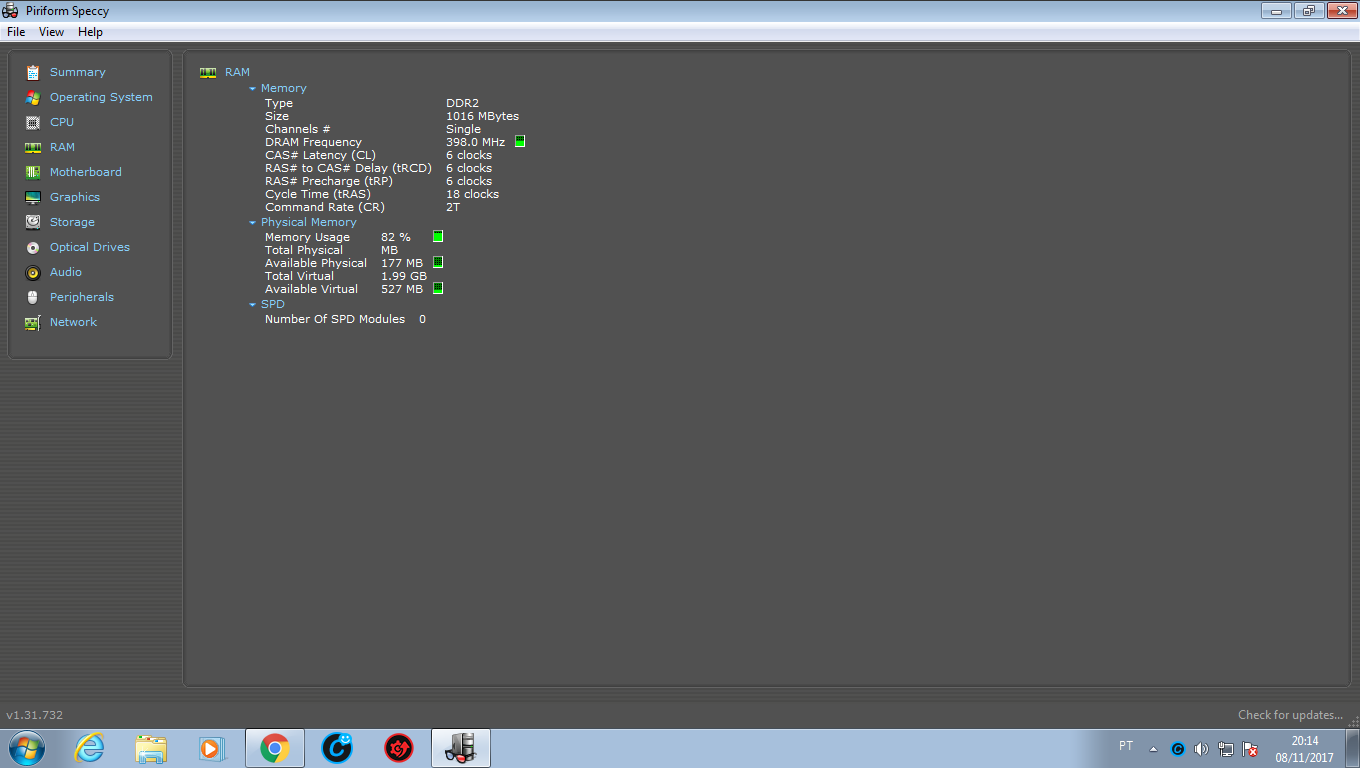Click the network tray icon
Image resolution: width=1360 pixels, height=768 pixels.
(x=1226, y=748)
